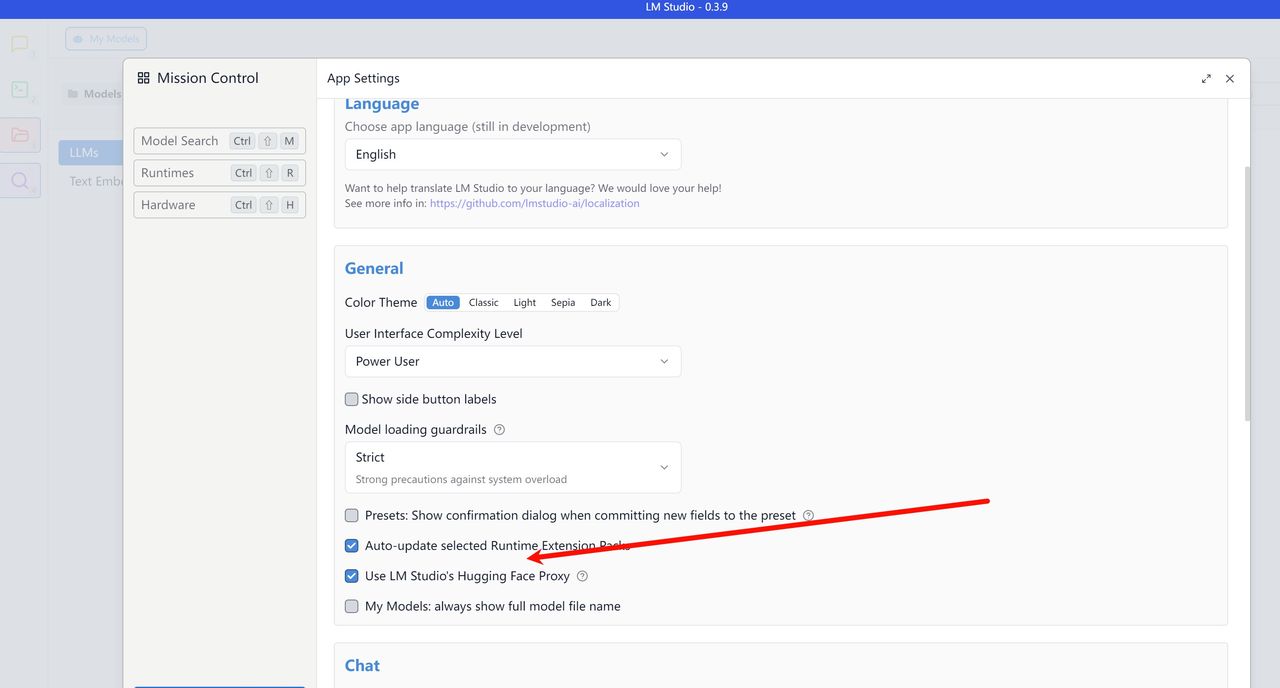Viewport: 1280px width, 688px height.
Task: Check My Models always show full file name
Action: click(351, 606)
